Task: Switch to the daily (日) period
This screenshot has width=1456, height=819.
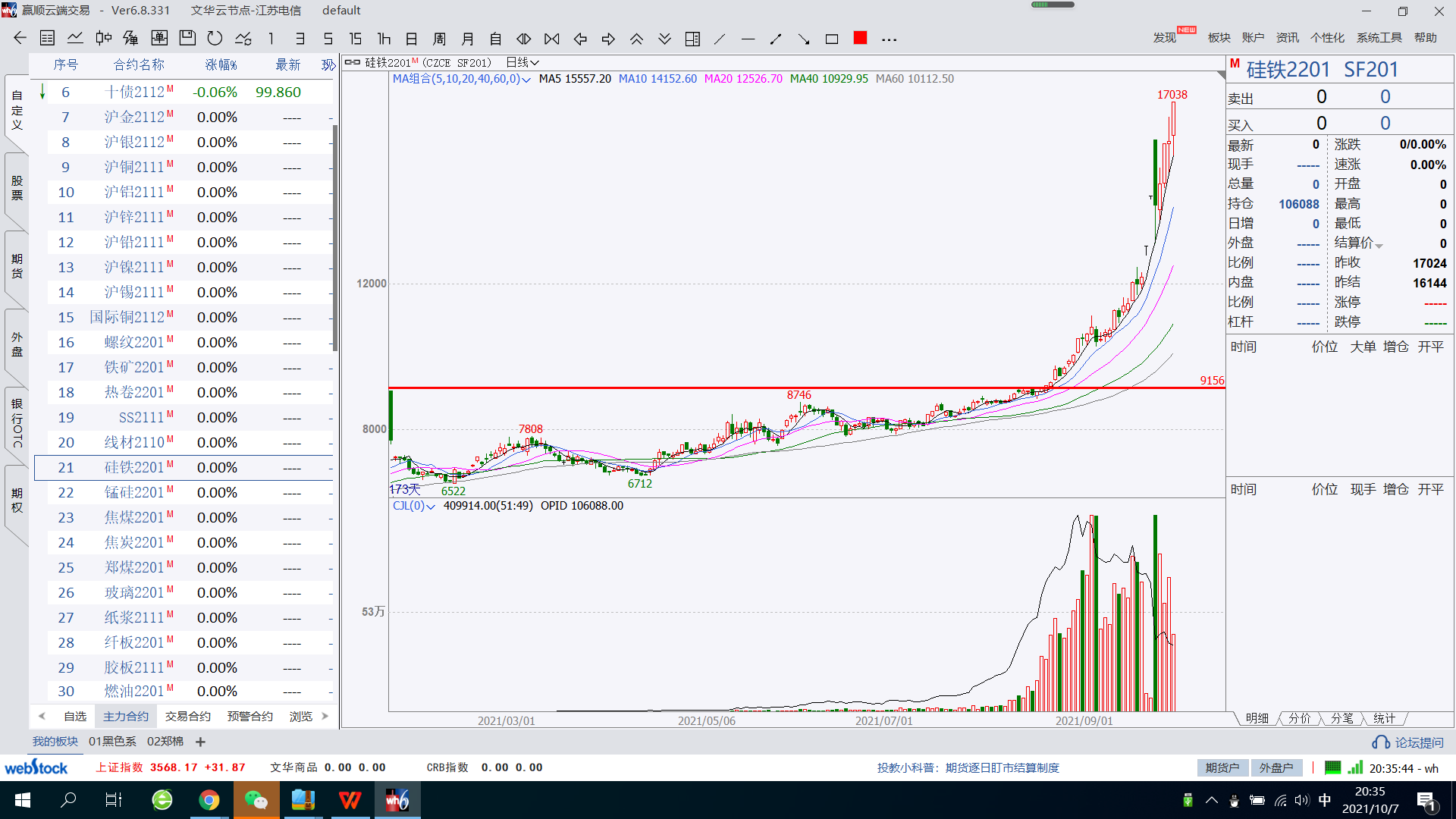Action: (412, 38)
